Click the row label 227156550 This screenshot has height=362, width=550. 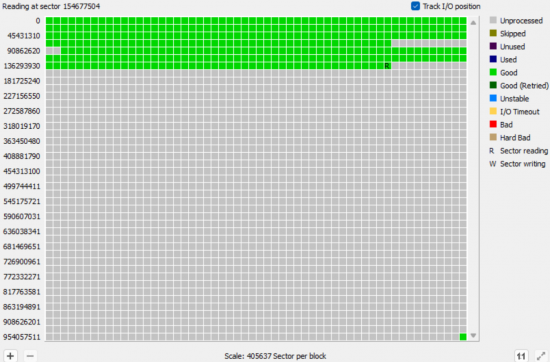tap(22, 96)
